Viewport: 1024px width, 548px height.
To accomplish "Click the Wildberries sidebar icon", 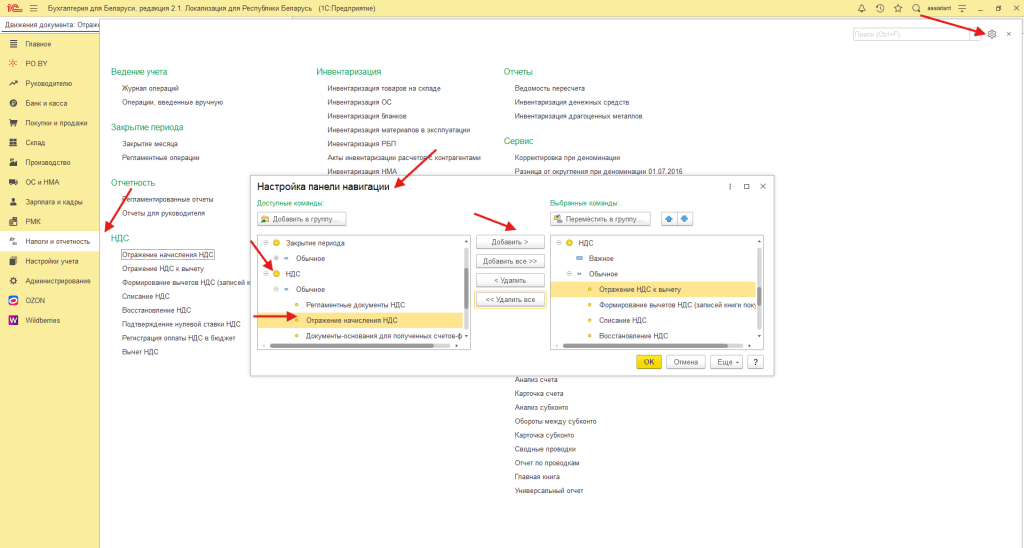I will coord(13,320).
